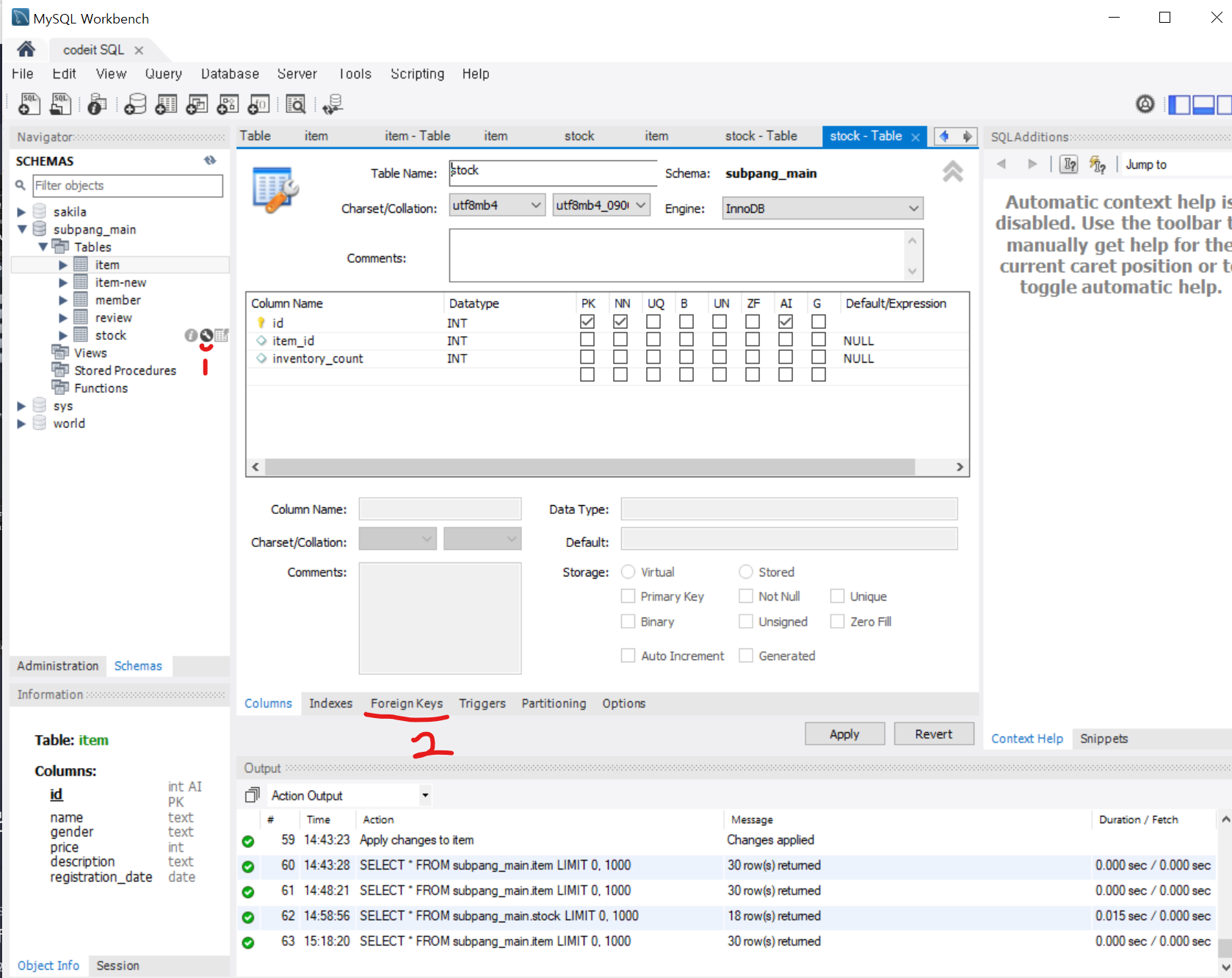Get context help for caret position
This screenshot has height=978, width=1232.
[1070, 164]
